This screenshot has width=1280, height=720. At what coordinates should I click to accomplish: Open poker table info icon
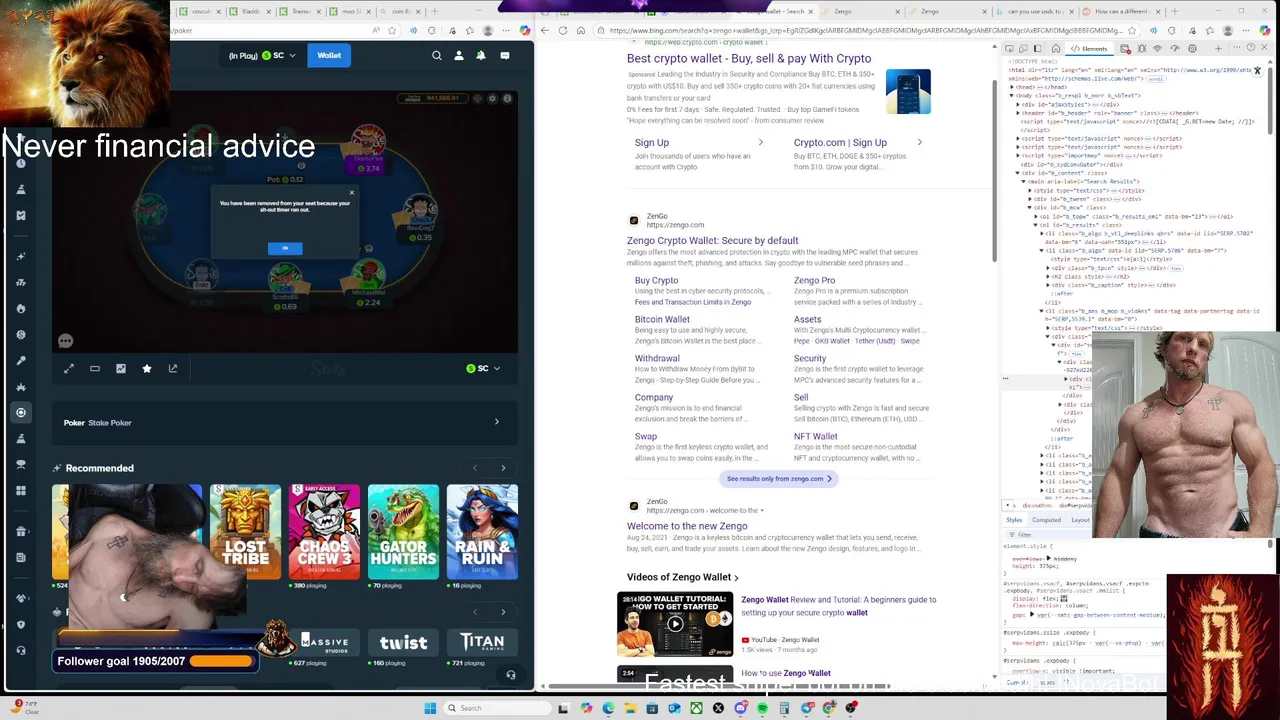[507, 98]
